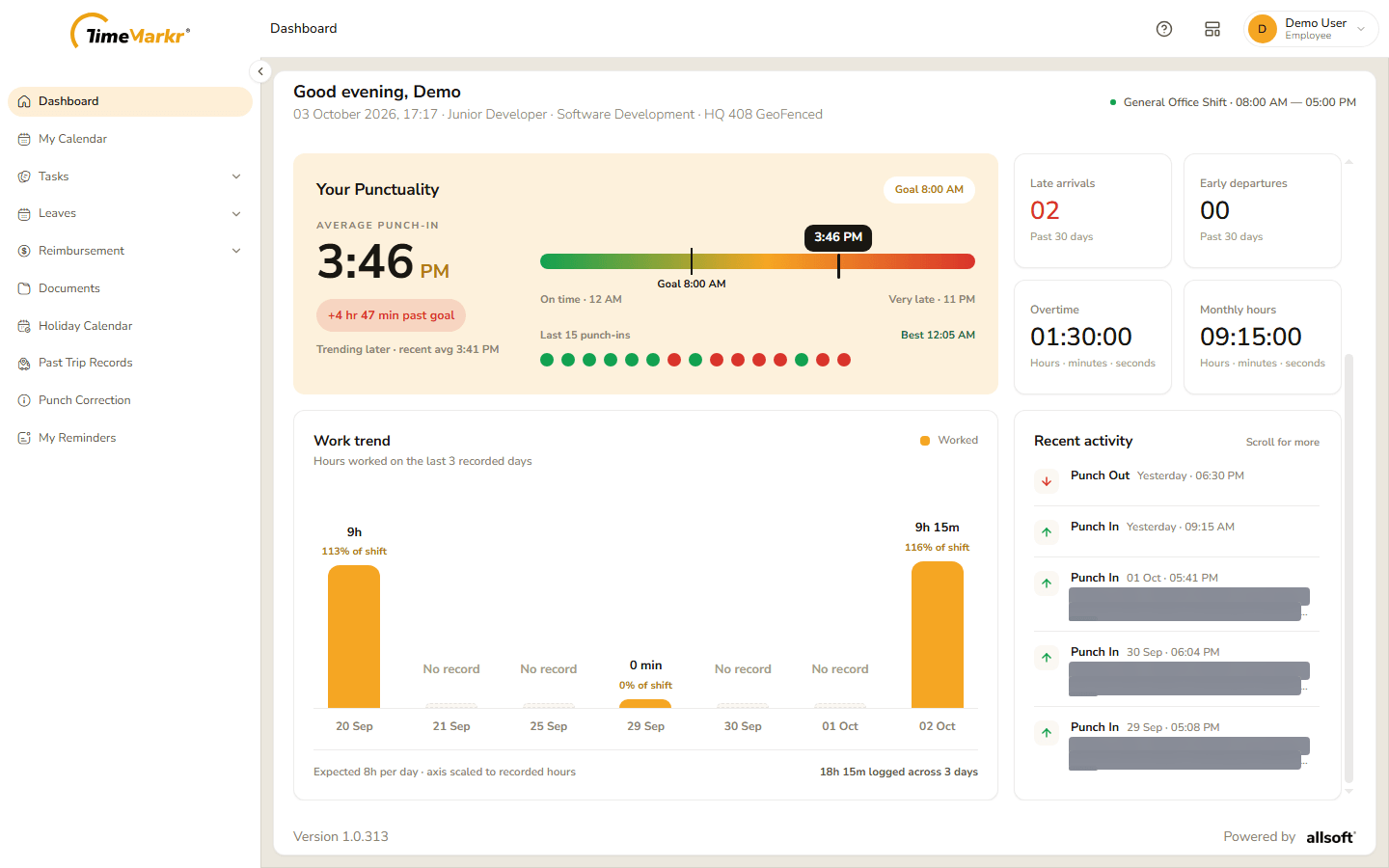Click the 20 Sep bar in Work trend
Image resolution: width=1389 pixels, height=868 pixels.
coord(354,637)
